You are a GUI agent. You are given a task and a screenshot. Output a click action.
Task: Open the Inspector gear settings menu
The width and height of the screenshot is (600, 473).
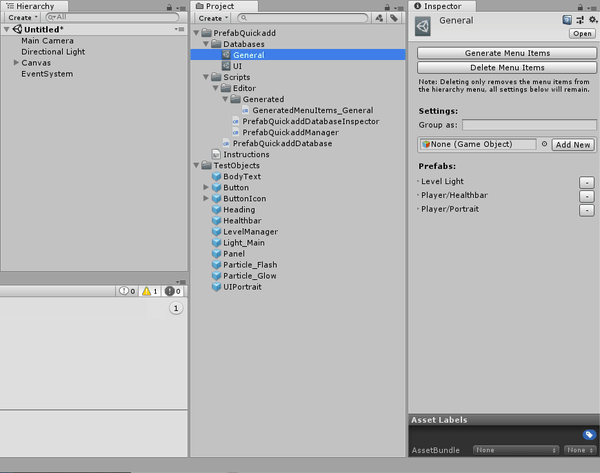pos(591,19)
